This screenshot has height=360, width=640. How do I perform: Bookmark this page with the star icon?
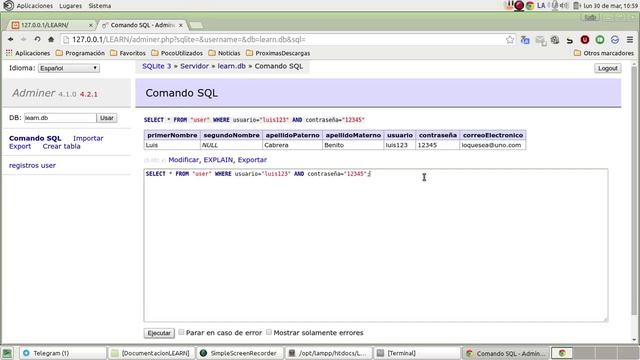point(510,40)
